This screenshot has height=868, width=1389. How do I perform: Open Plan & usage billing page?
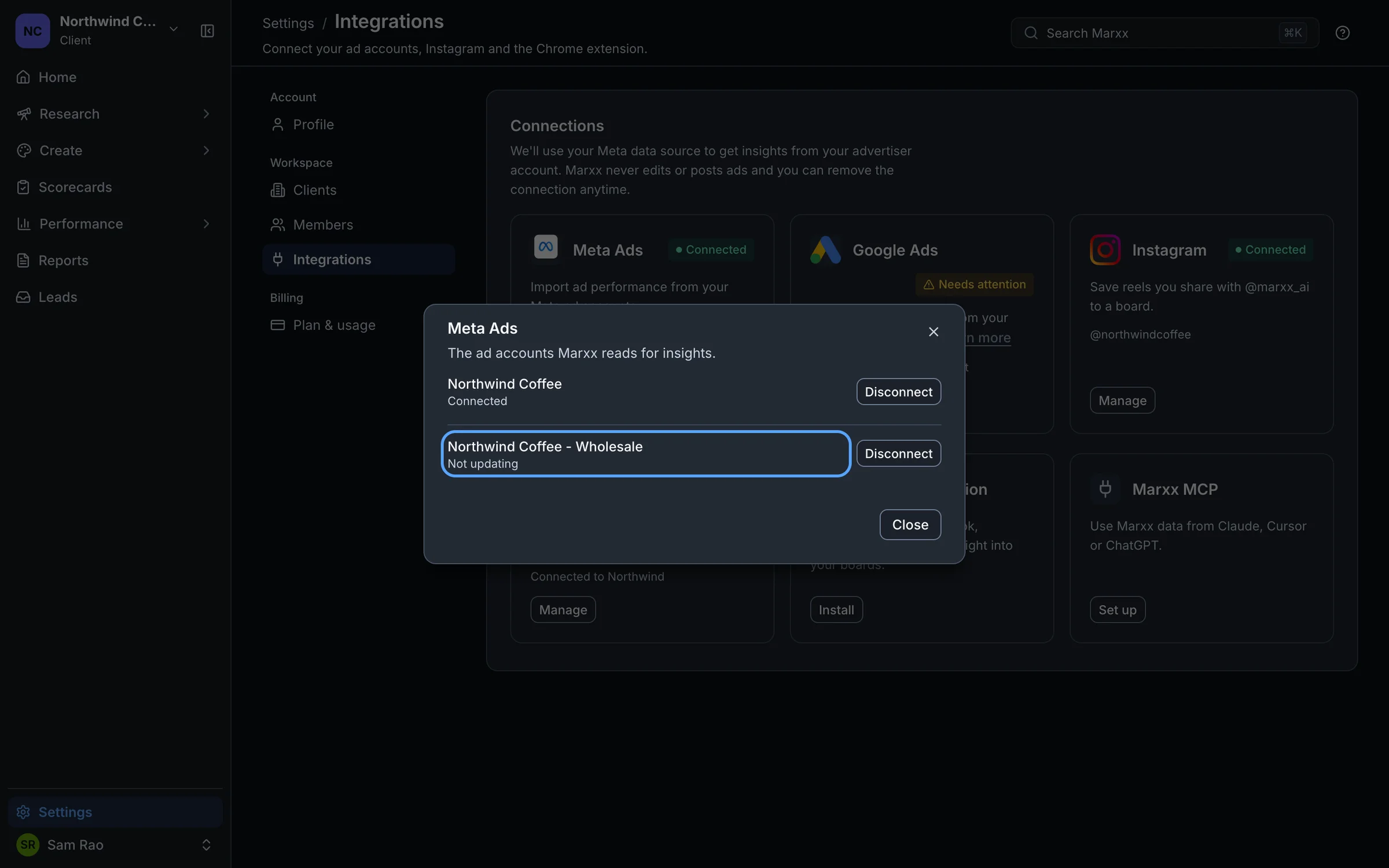(358, 325)
